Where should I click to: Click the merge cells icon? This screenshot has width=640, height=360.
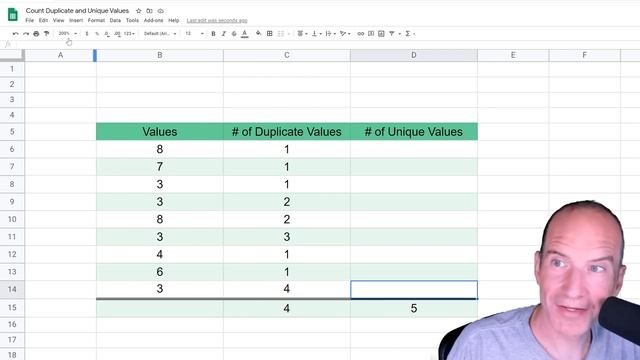280,33
